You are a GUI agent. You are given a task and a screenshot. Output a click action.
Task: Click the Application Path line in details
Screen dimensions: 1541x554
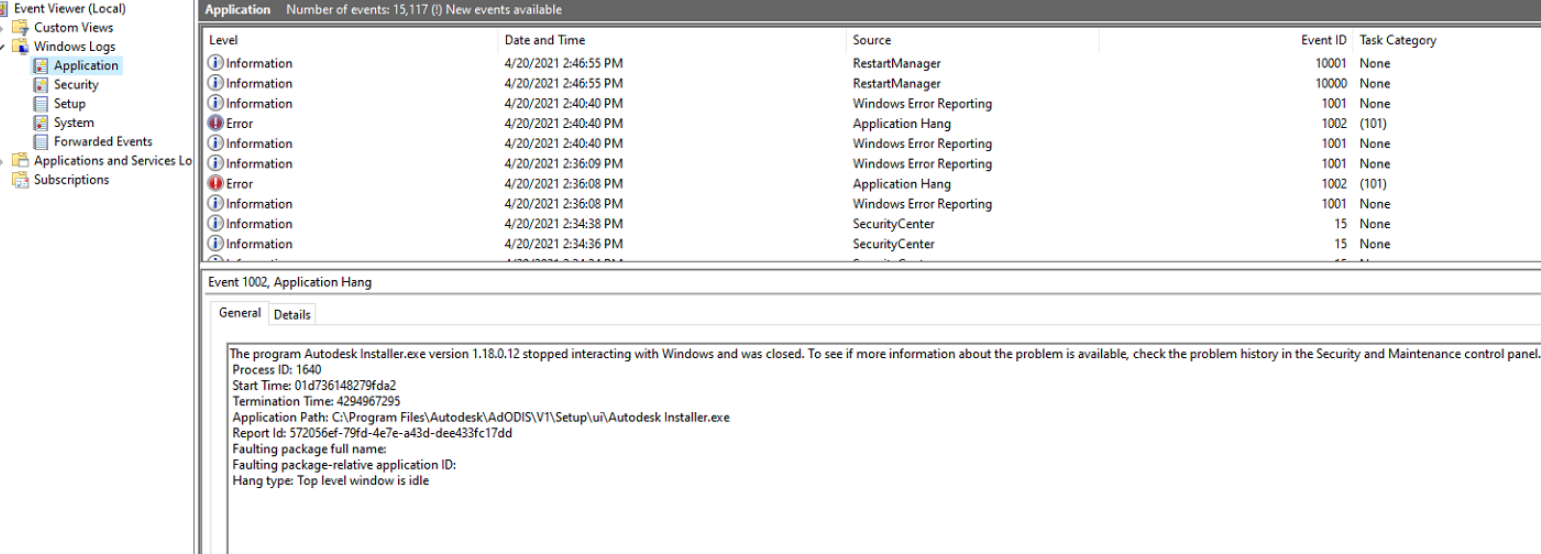coord(481,418)
